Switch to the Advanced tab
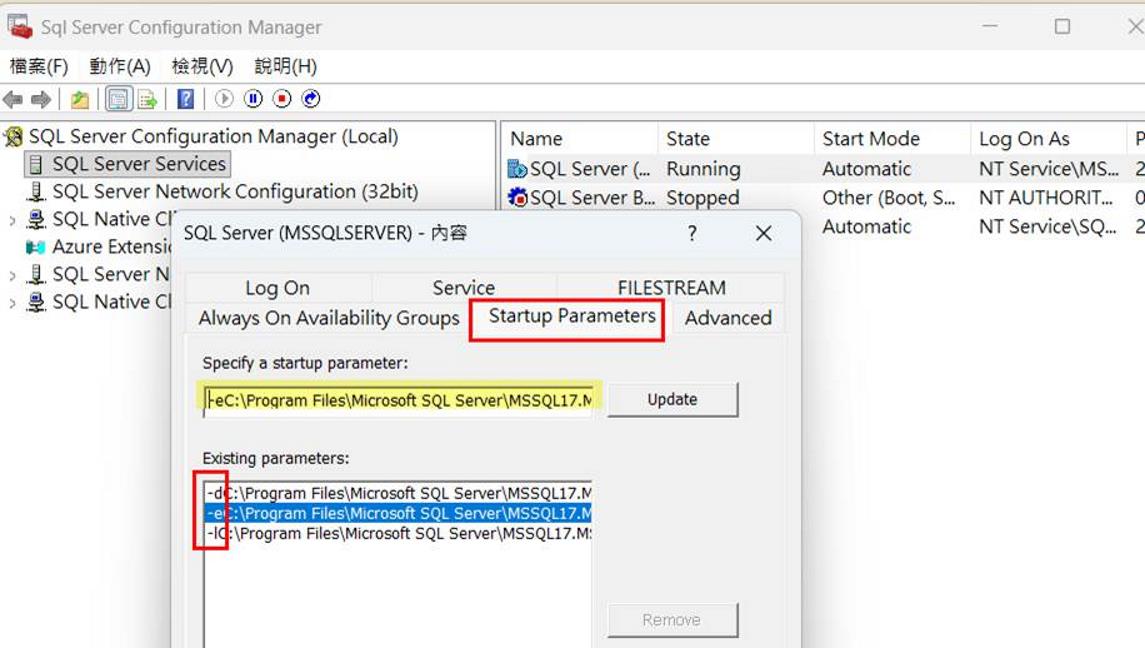1145x648 pixels. [x=728, y=318]
